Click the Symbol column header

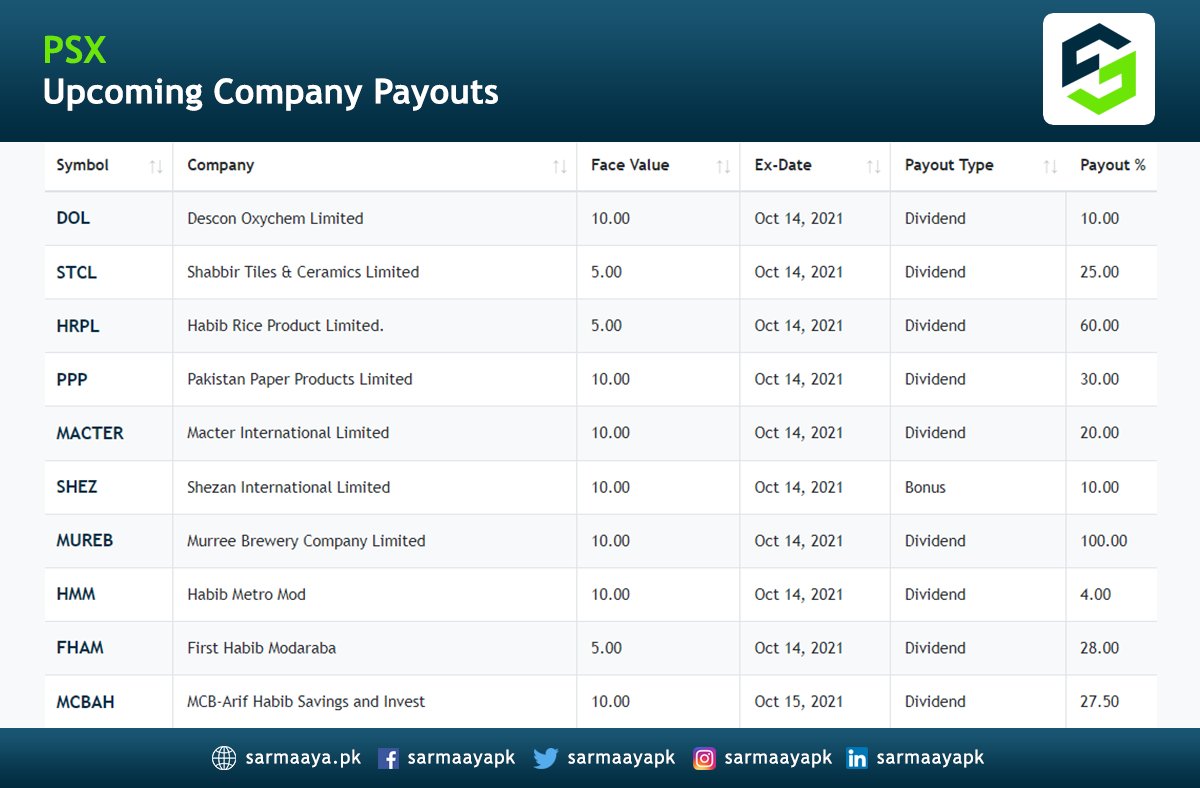pyautogui.click(x=108, y=166)
